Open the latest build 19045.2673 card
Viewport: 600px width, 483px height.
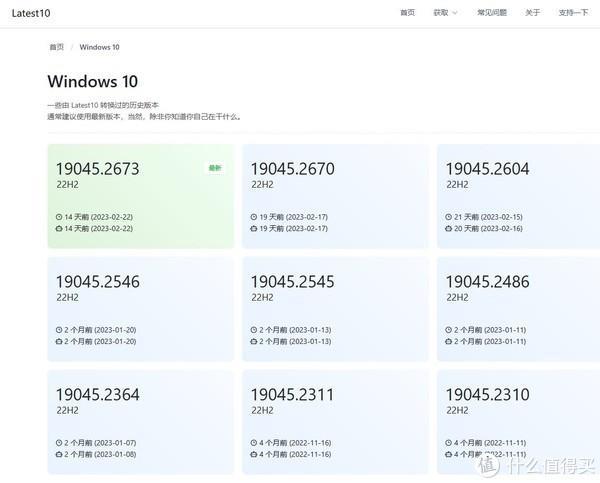(140, 196)
